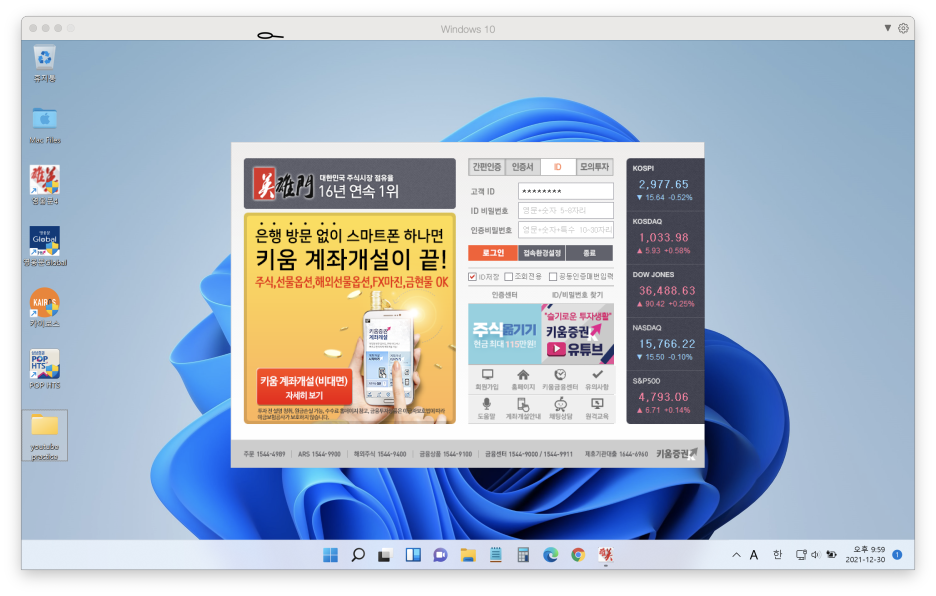Focus the 인증비밀번호 input field

tap(565, 229)
